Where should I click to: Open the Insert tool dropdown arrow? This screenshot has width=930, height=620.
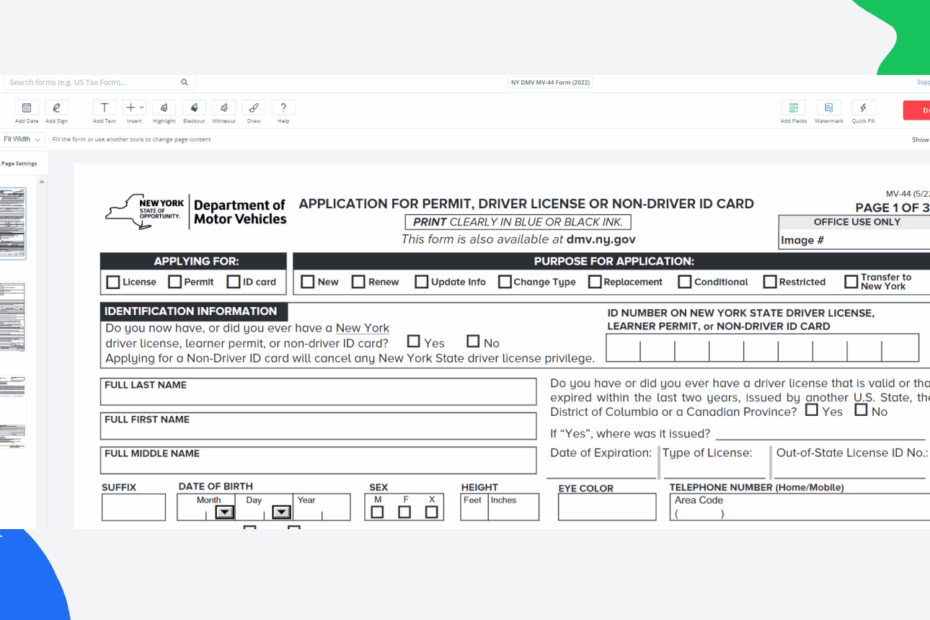pos(141,104)
